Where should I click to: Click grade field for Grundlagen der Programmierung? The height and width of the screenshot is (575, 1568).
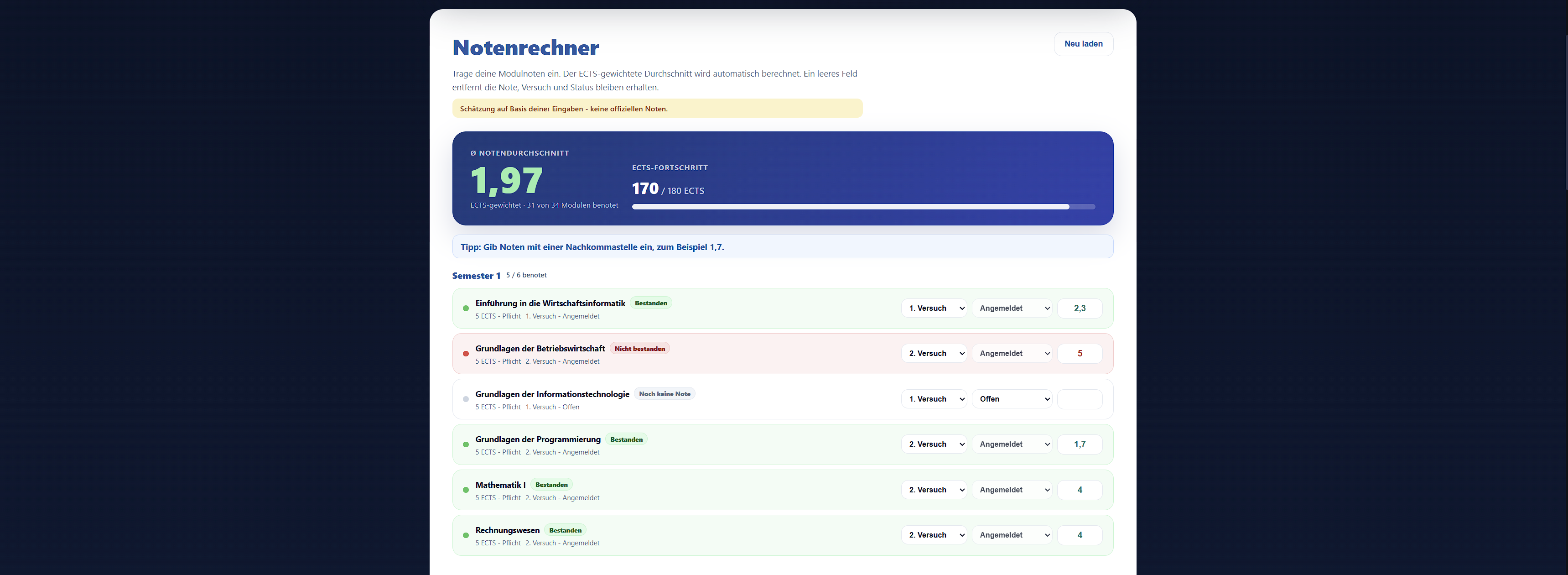(x=1080, y=444)
